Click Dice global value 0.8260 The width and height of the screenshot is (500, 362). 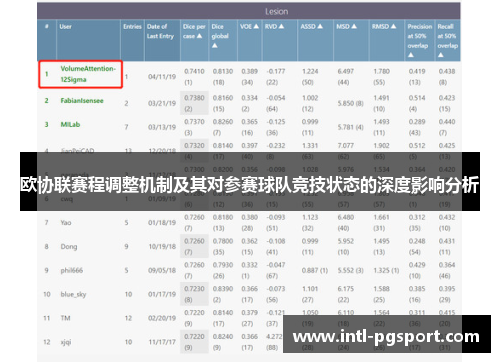coord(223,122)
